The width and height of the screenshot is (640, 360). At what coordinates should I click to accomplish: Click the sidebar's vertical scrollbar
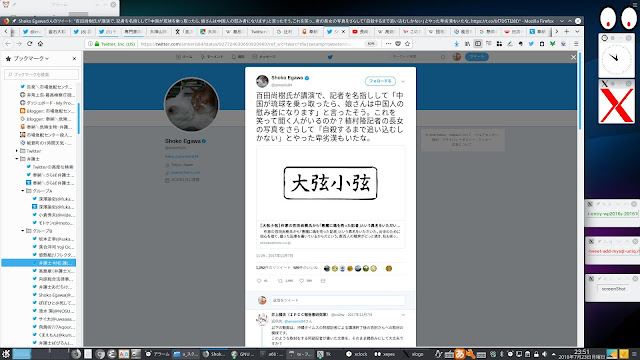(x=78, y=118)
